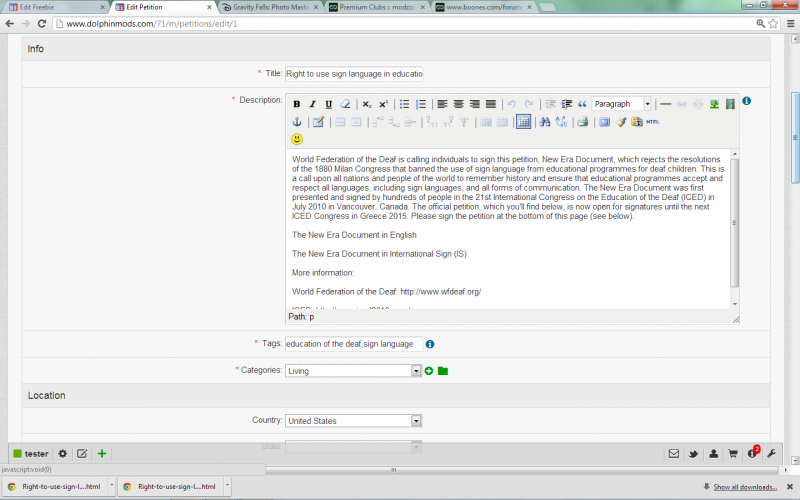Insert a numbered list
The width and height of the screenshot is (800, 500).
point(421,104)
